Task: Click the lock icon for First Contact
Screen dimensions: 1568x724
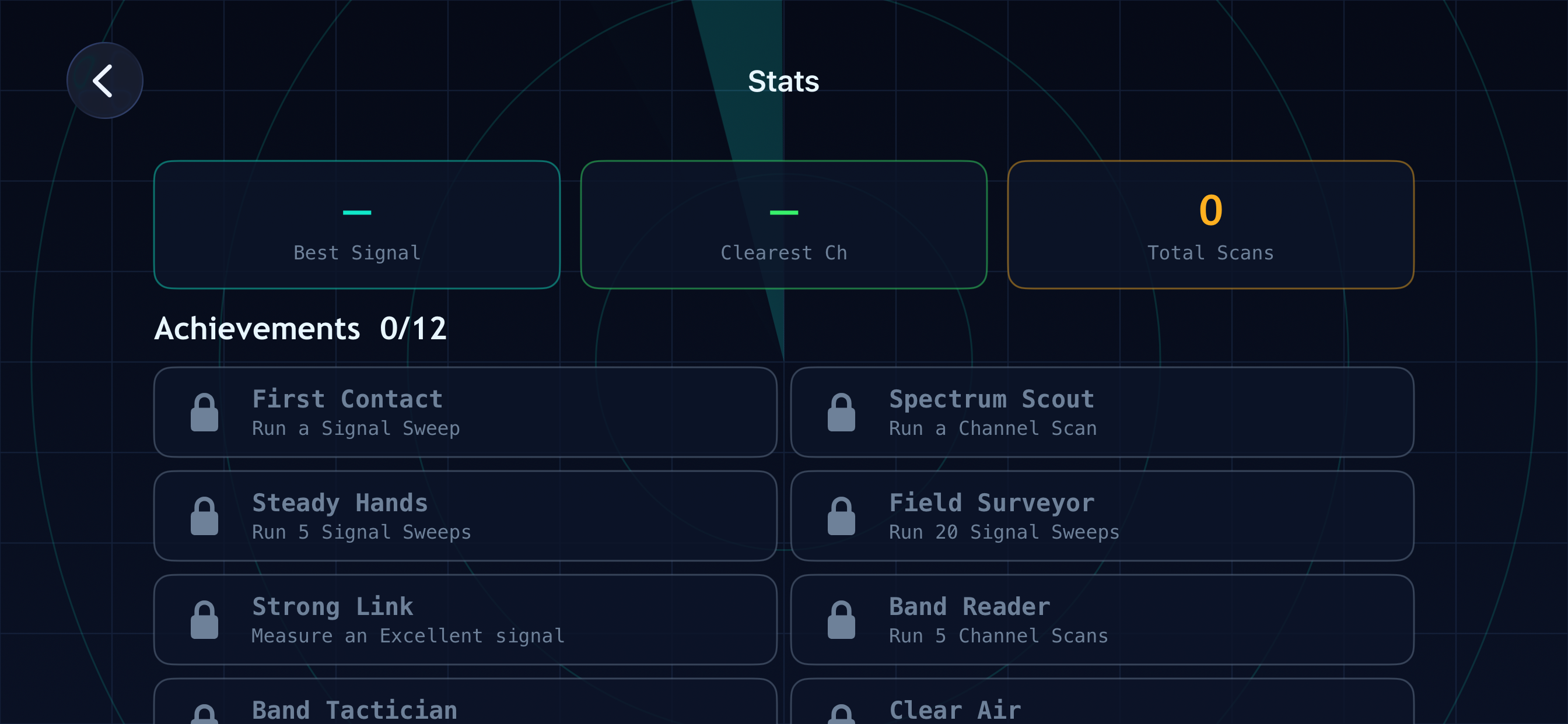Action: (x=205, y=412)
